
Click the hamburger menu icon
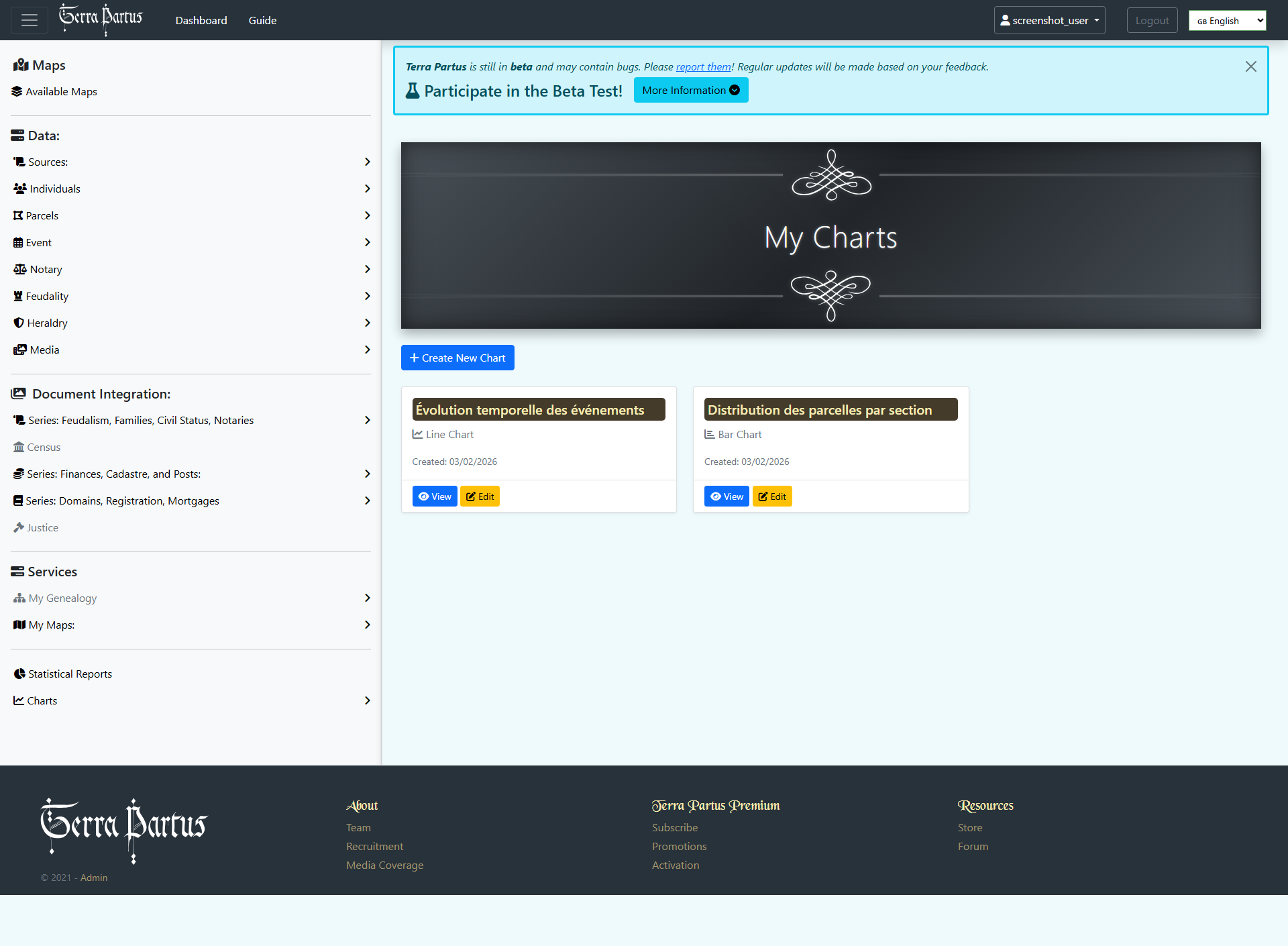(30, 20)
